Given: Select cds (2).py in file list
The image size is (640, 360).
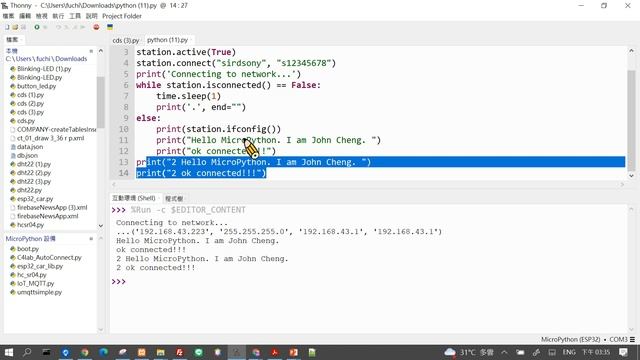Looking at the screenshot, I should pos(30,103).
